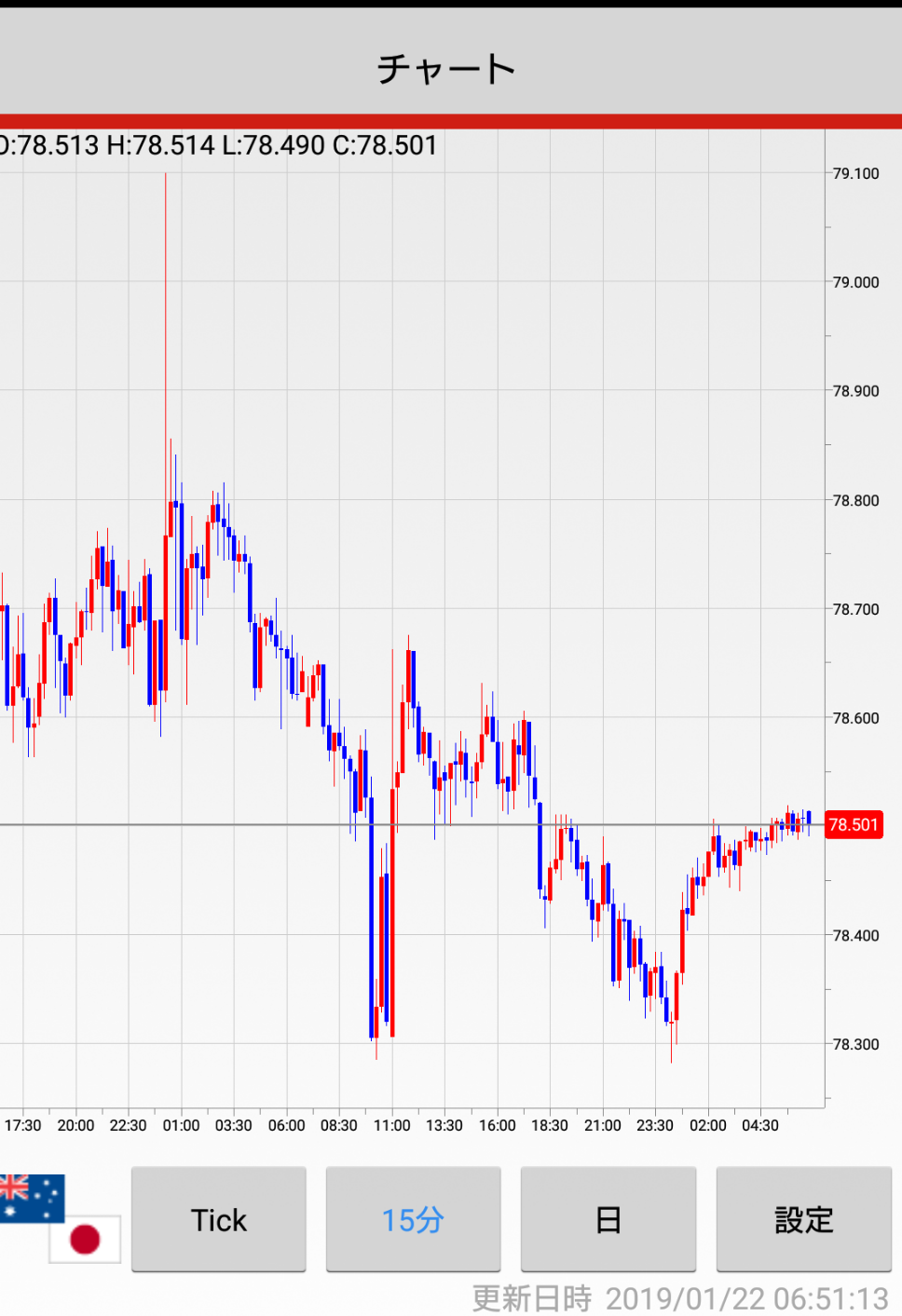This screenshot has height=1316, width=902.
Task: Click the 79.000 price axis label
Action: (855, 282)
